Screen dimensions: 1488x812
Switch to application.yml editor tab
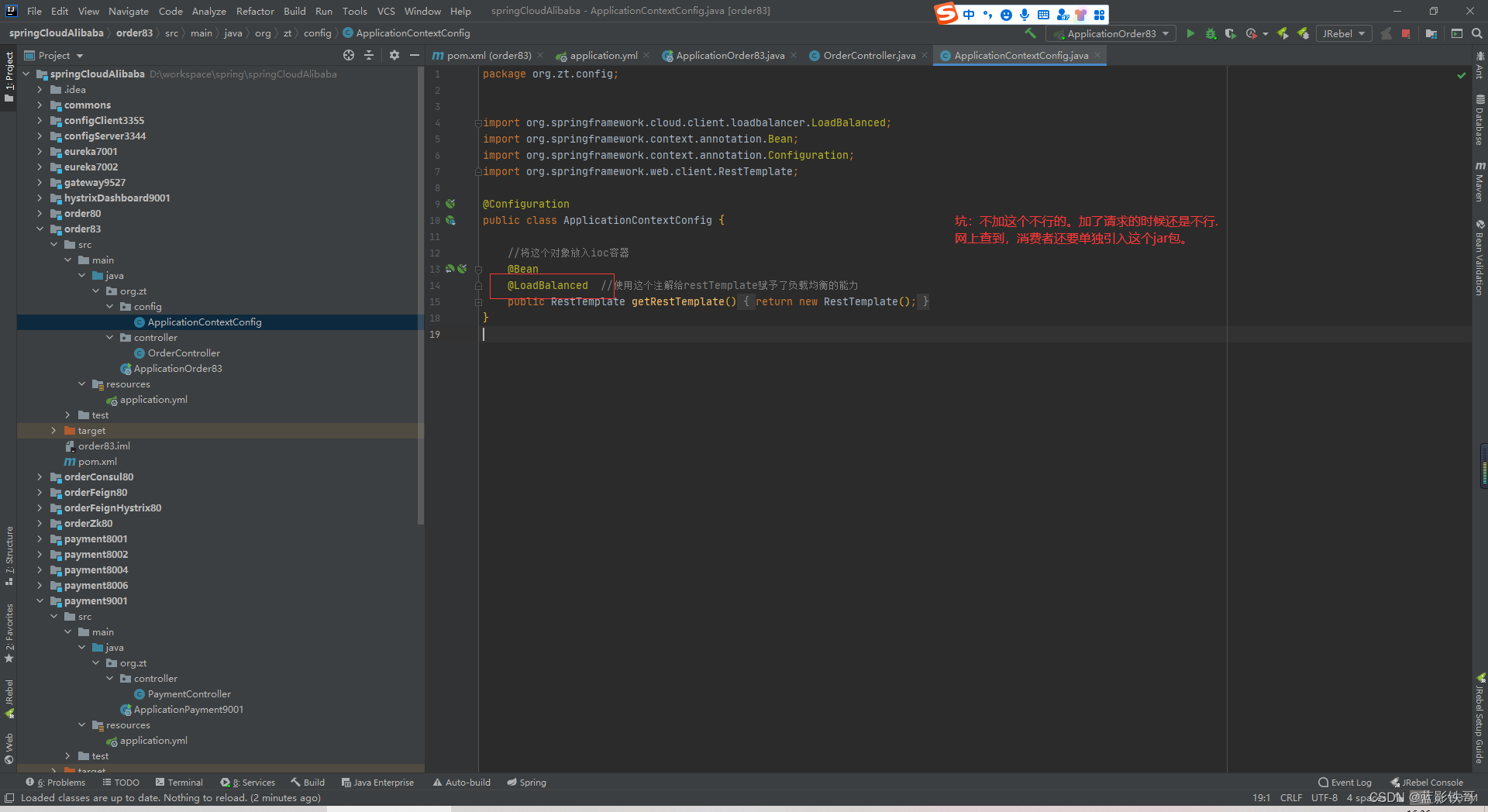(x=603, y=56)
